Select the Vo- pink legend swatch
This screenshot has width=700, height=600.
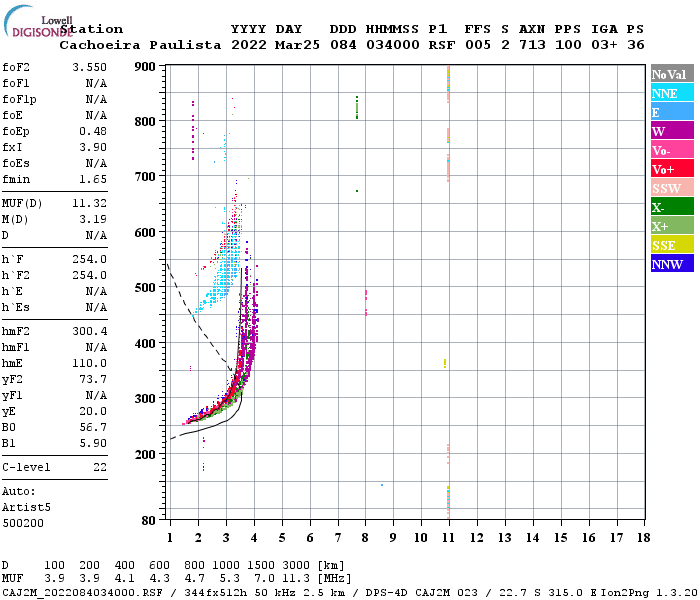tap(672, 150)
